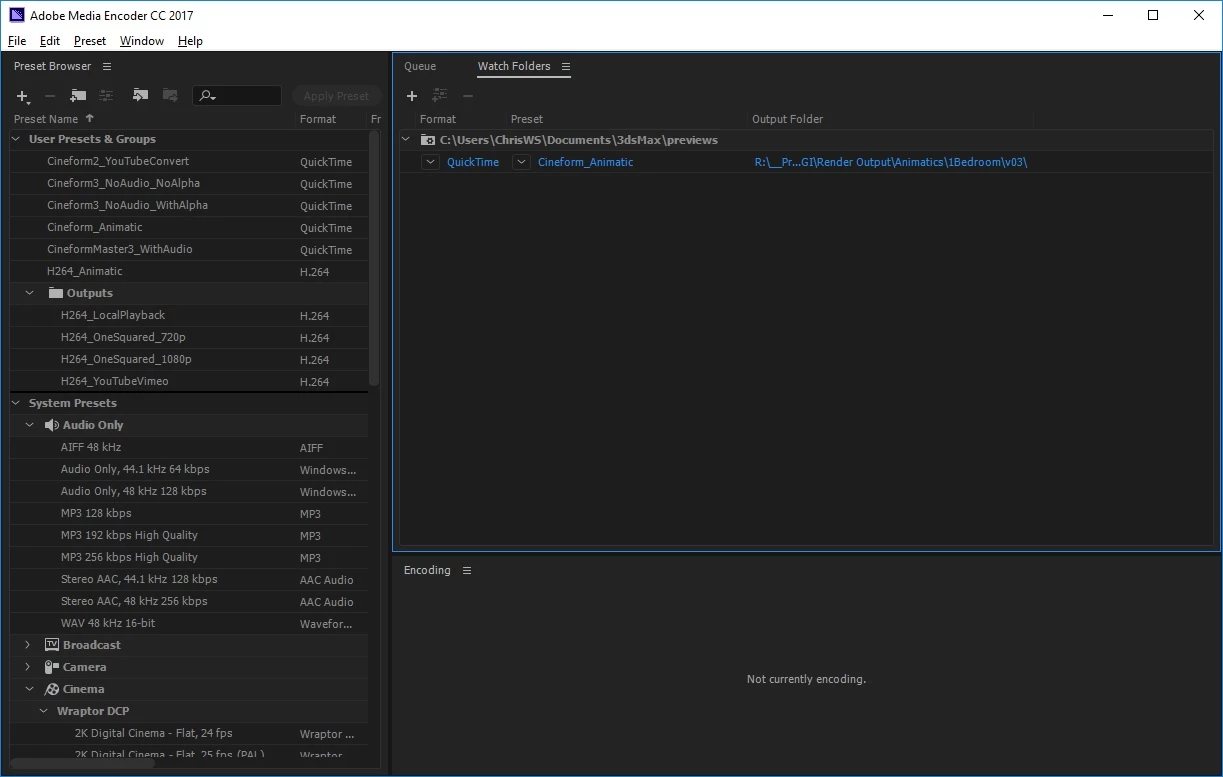This screenshot has height=777, width=1223.
Task: Open the Preset Browser panel menu
Action: pos(107,66)
